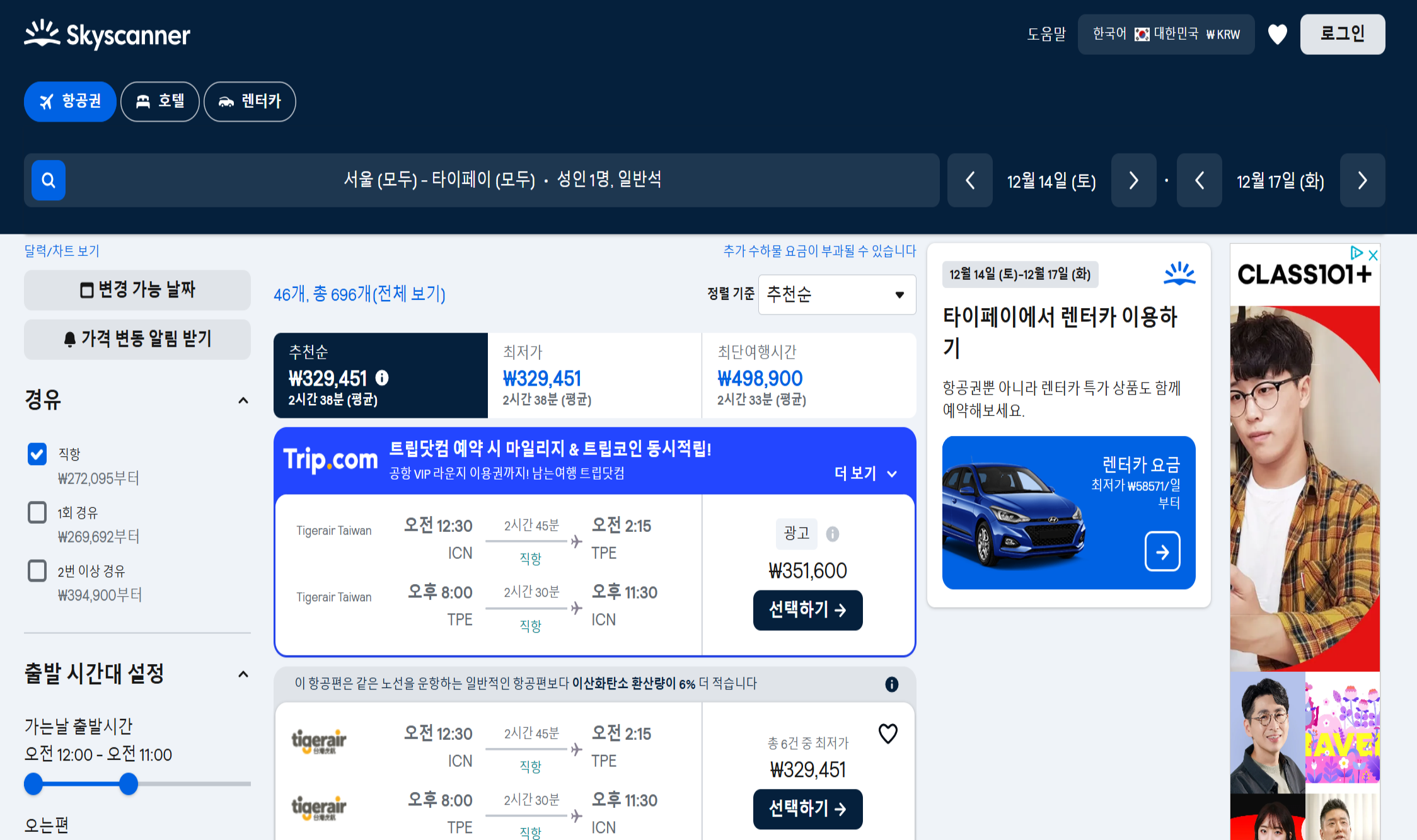Click the blue car image
1417x840 pixels.
tap(1014, 515)
